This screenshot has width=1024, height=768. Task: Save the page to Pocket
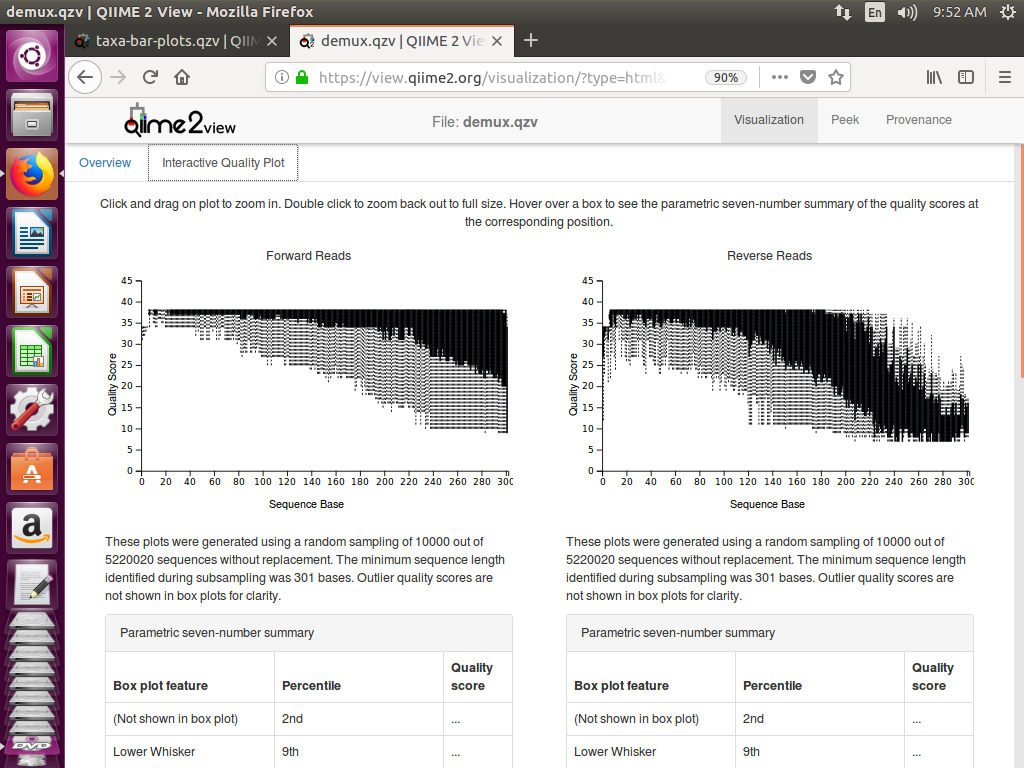[x=808, y=77]
